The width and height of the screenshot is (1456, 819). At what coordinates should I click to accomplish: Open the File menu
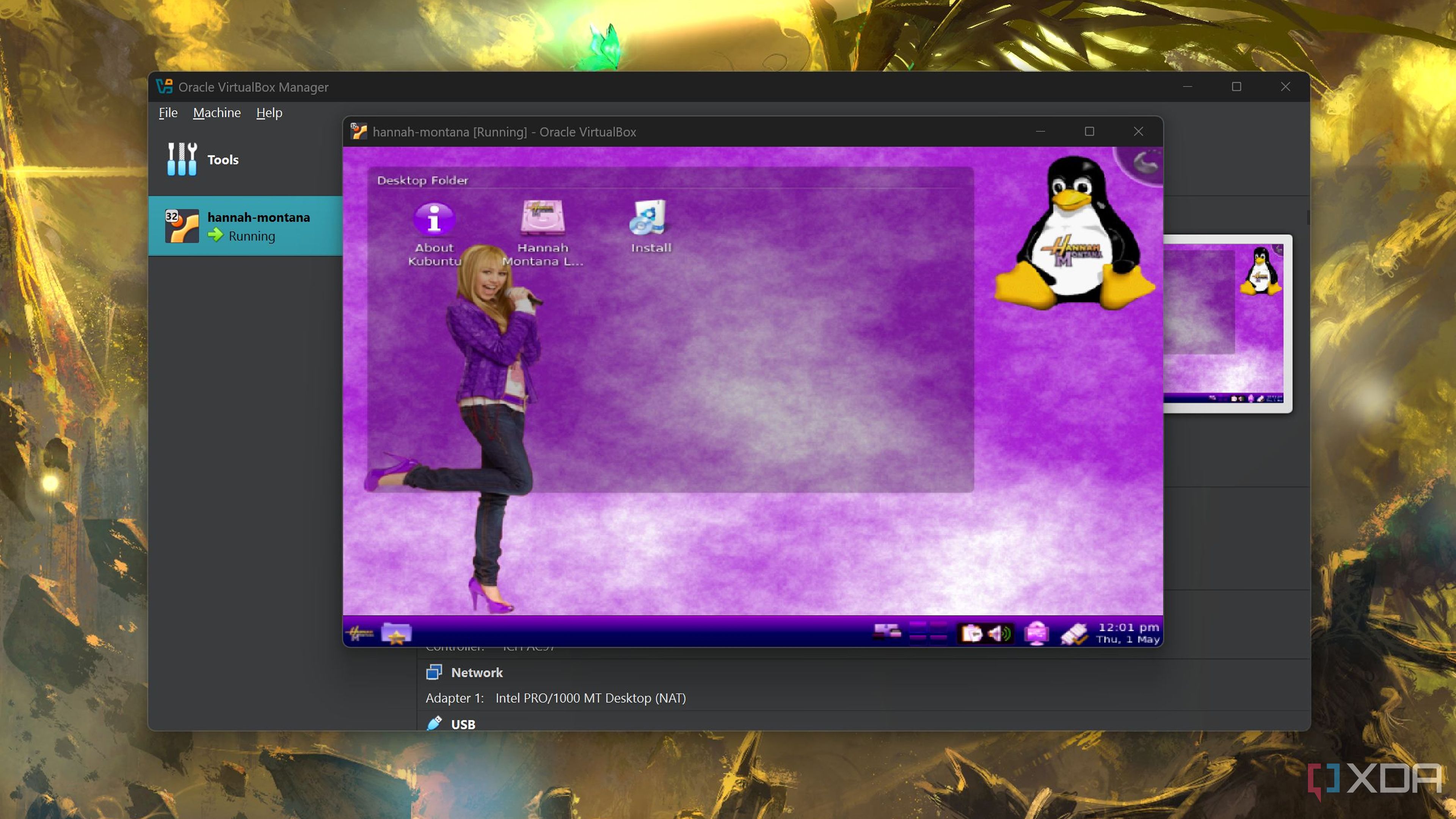click(168, 113)
